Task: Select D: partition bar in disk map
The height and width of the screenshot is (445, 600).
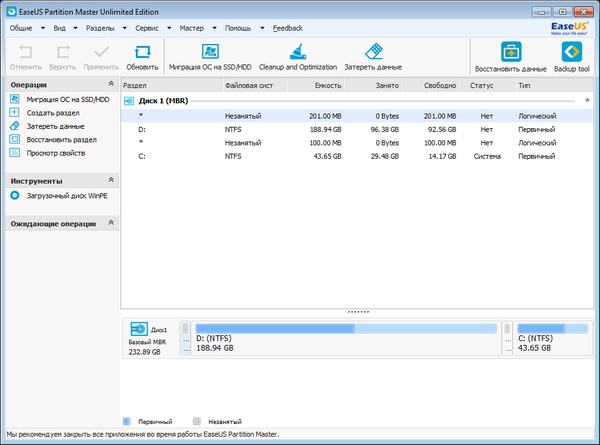Action: point(345,339)
